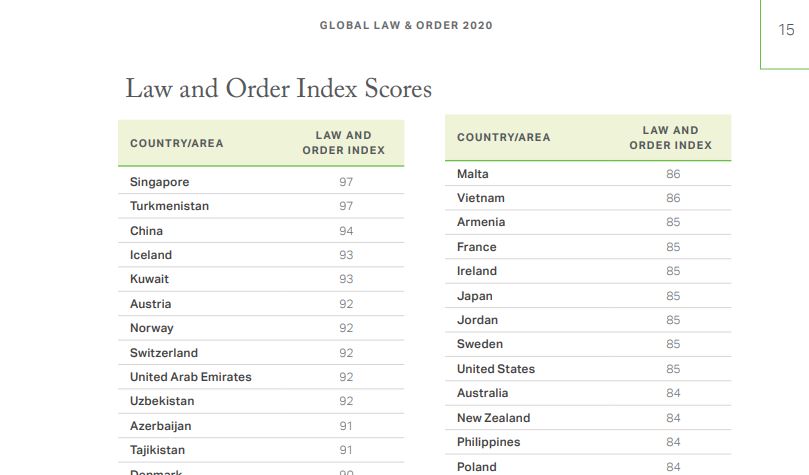Select the Singapore row name
809x475 pixels.
point(159,182)
